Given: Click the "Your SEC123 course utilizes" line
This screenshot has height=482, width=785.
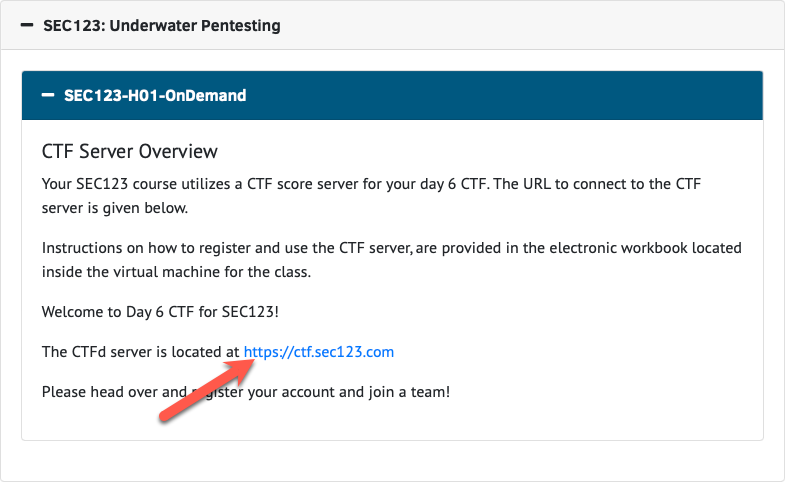Looking at the screenshot, I should pyautogui.click(x=130, y=184).
